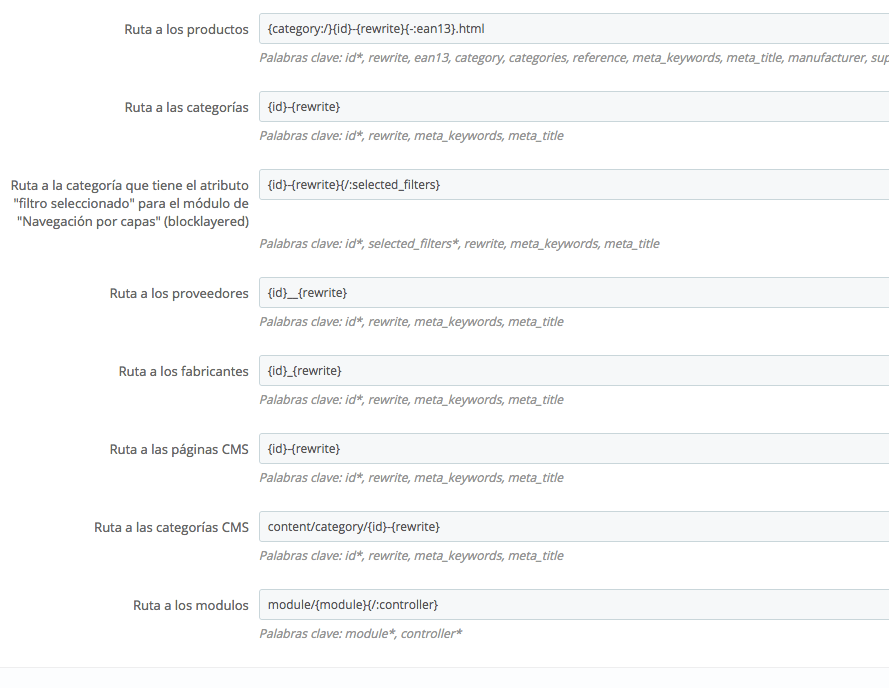
Task: Click the 'Ruta a los productos' label
Action: tap(187, 29)
